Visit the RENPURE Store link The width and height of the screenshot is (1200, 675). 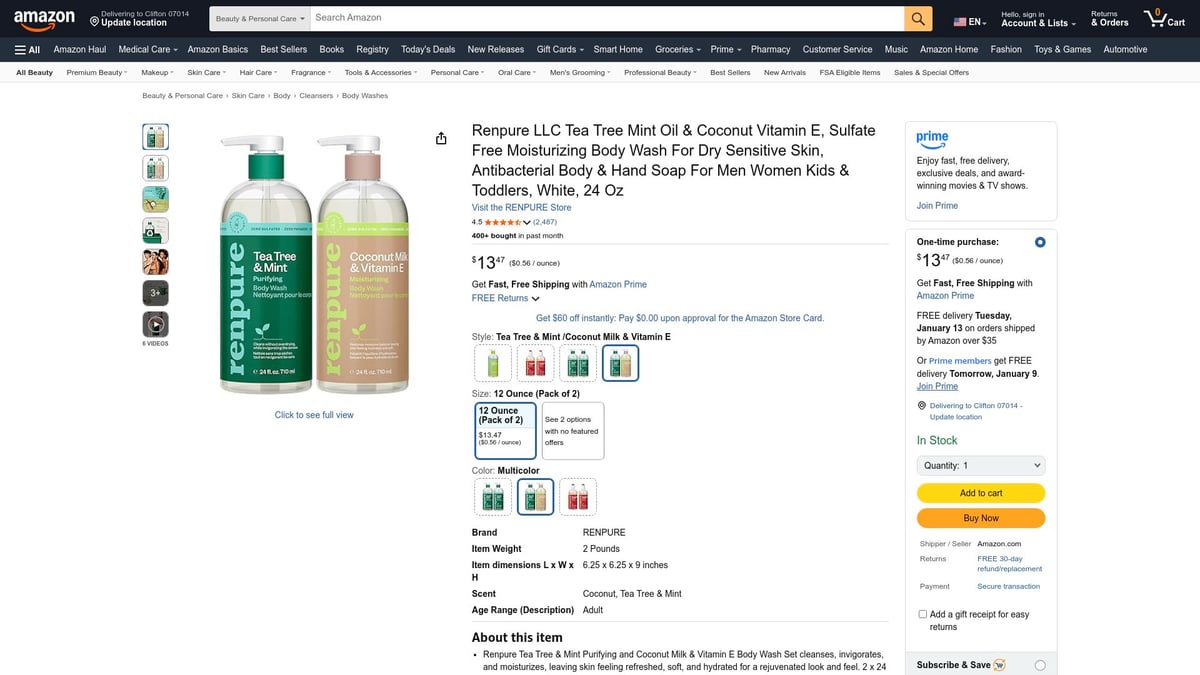click(521, 207)
